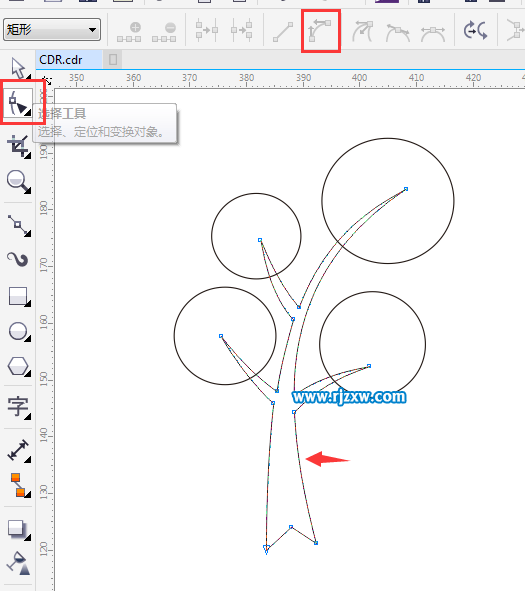Image resolution: width=525 pixels, height=591 pixels.
Task: Click the bottom-left node of the tree trunk
Action: (266, 547)
